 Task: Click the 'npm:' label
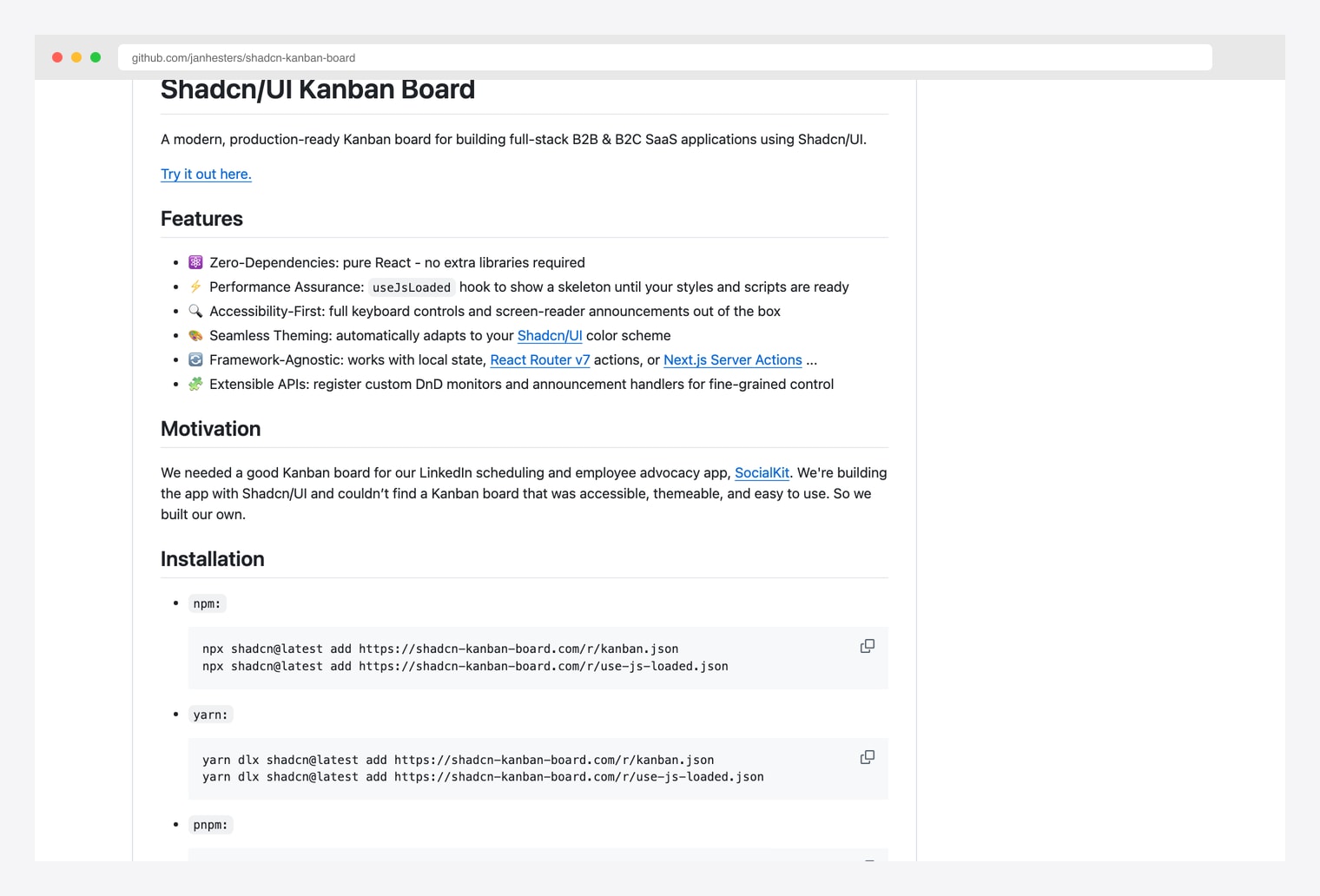pos(208,603)
